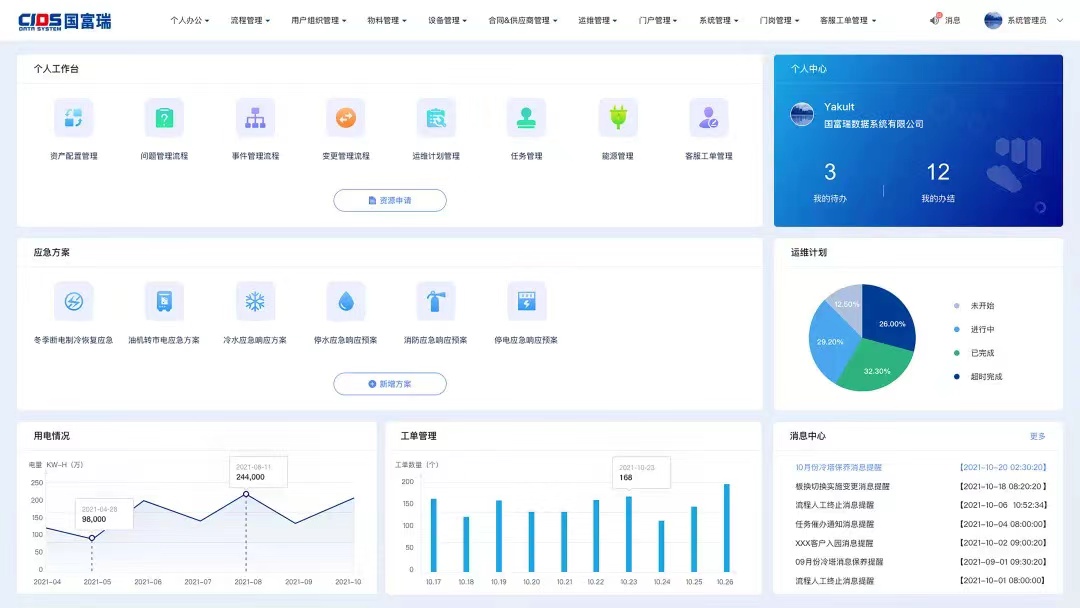The height and width of the screenshot is (608, 1080).
Task: Expand the 物料管理 menu
Action: (x=386, y=21)
